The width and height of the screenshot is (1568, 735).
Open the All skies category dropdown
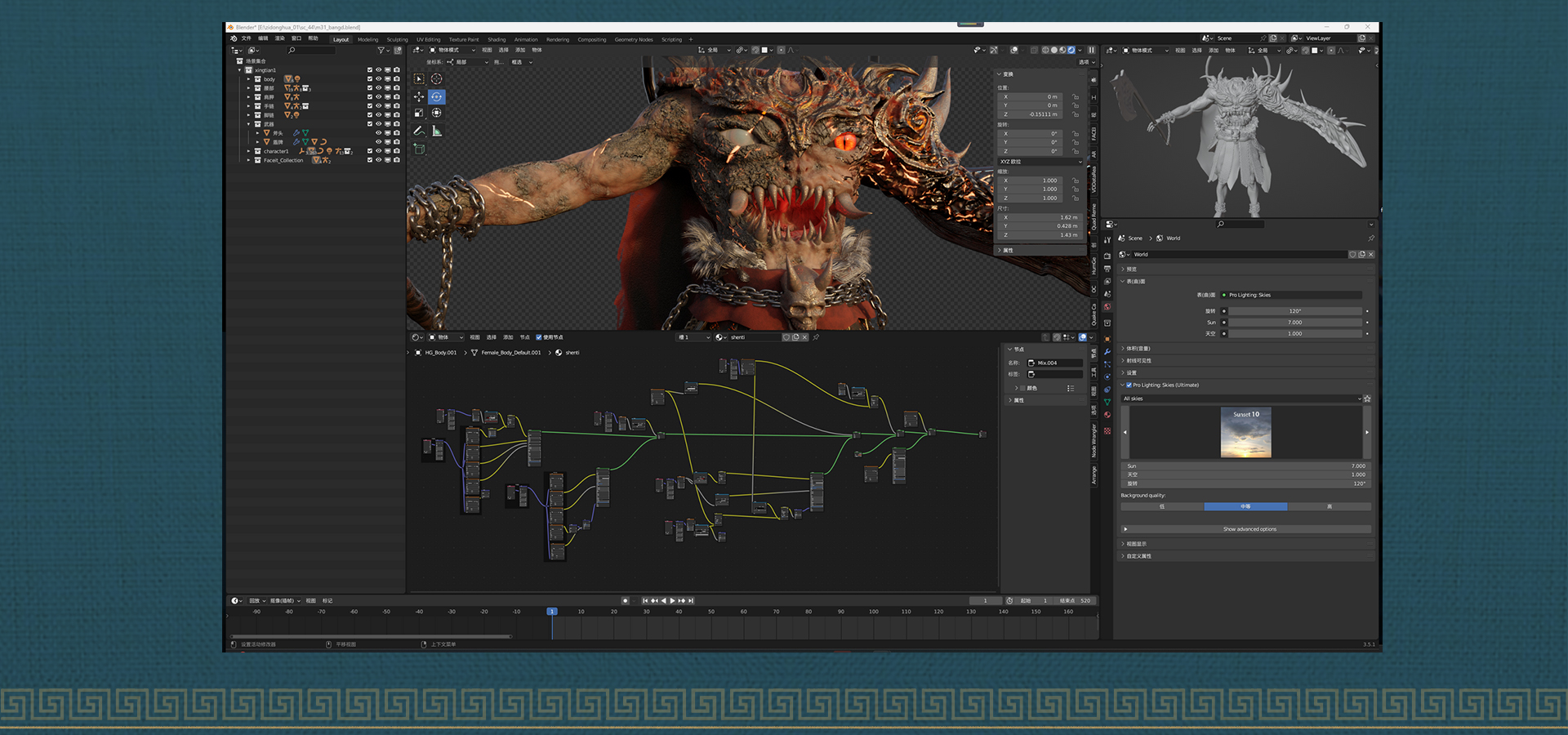click(x=1241, y=399)
